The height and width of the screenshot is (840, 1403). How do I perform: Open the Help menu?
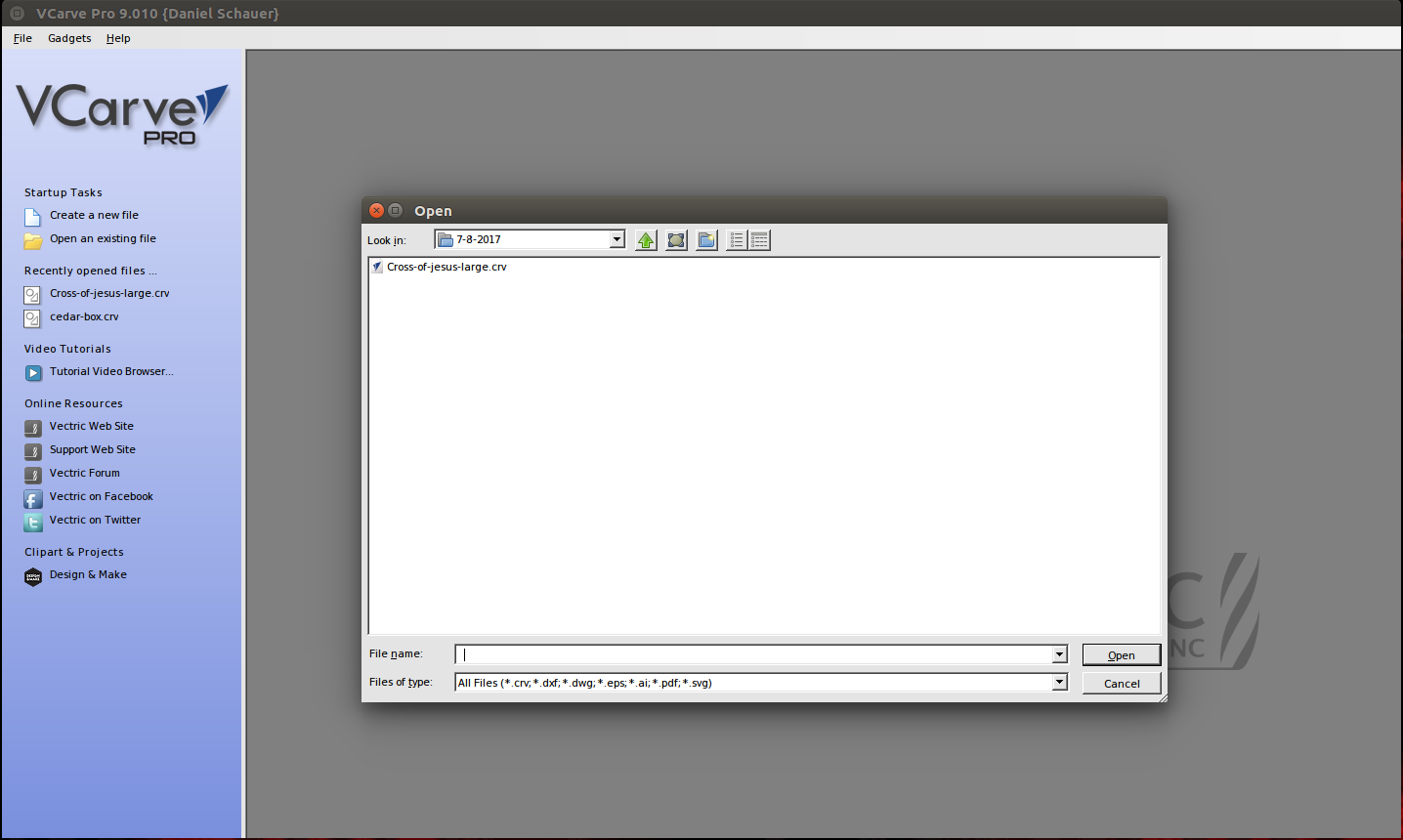[117, 38]
